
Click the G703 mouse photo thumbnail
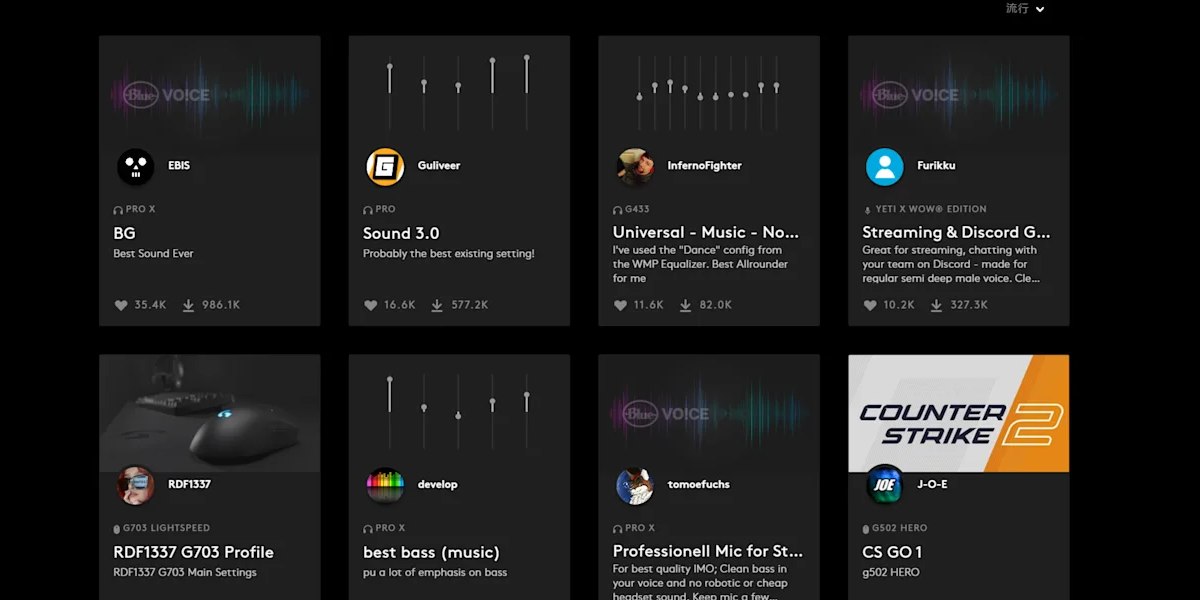pos(209,413)
